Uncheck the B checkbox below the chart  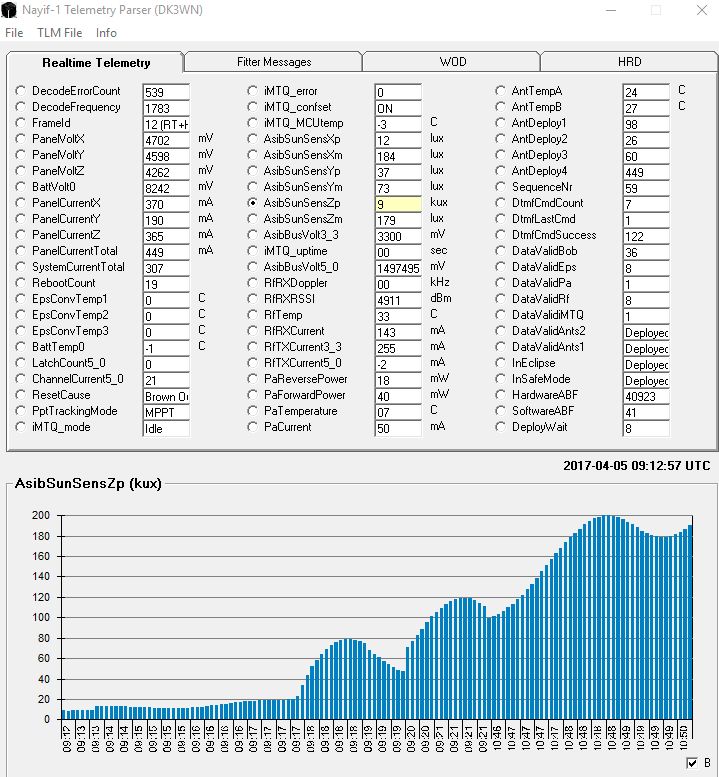693,763
